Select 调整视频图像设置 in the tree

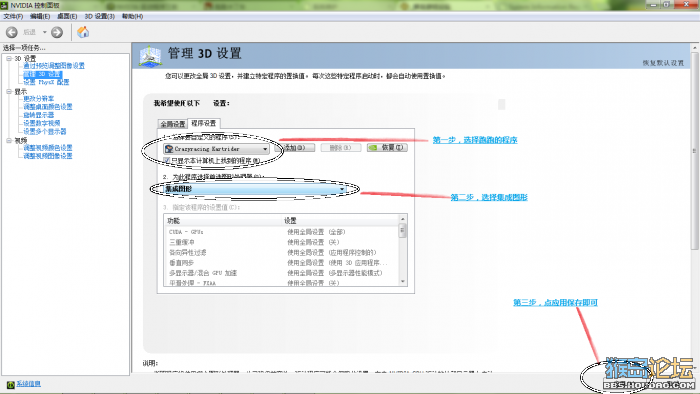pyautogui.click(x=48, y=156)
